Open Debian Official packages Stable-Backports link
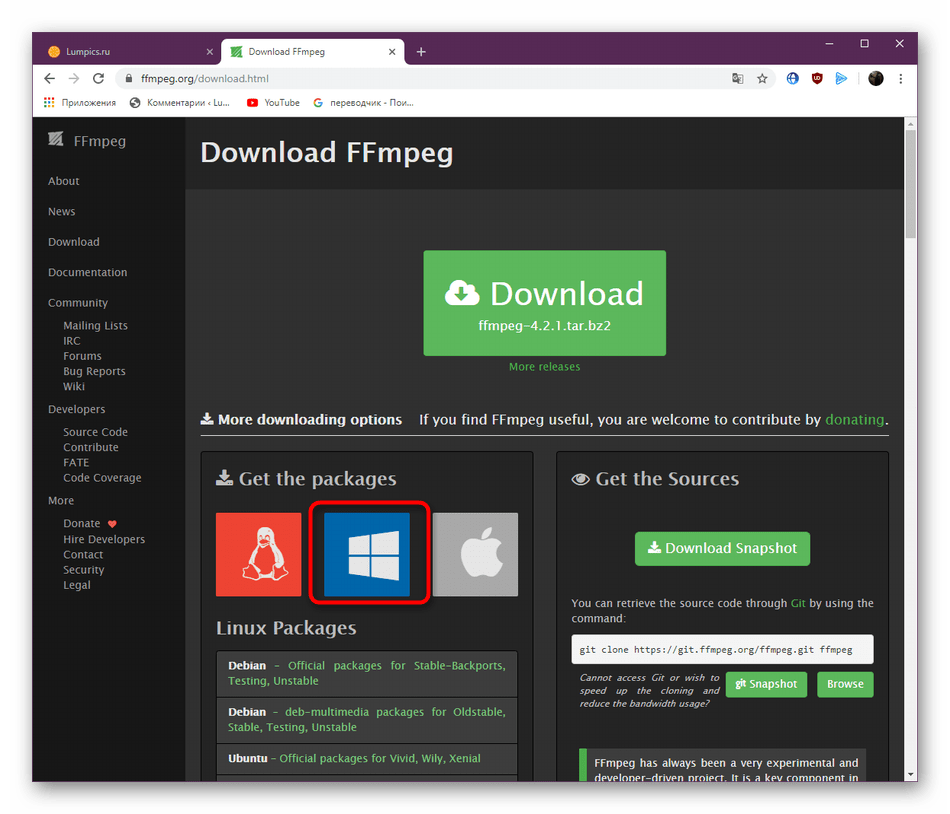950x814 pixels. click(x=367, y=673)
